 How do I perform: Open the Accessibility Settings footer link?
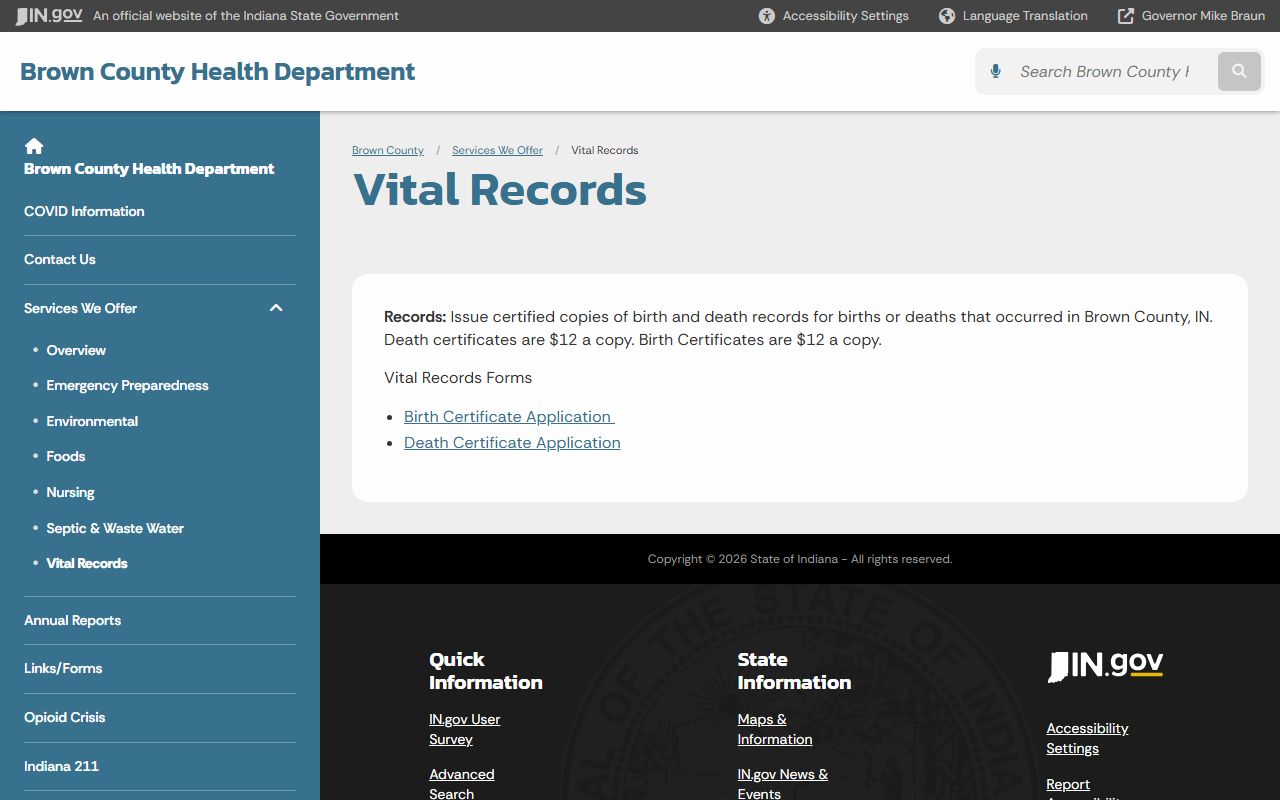click(1087, 738)
